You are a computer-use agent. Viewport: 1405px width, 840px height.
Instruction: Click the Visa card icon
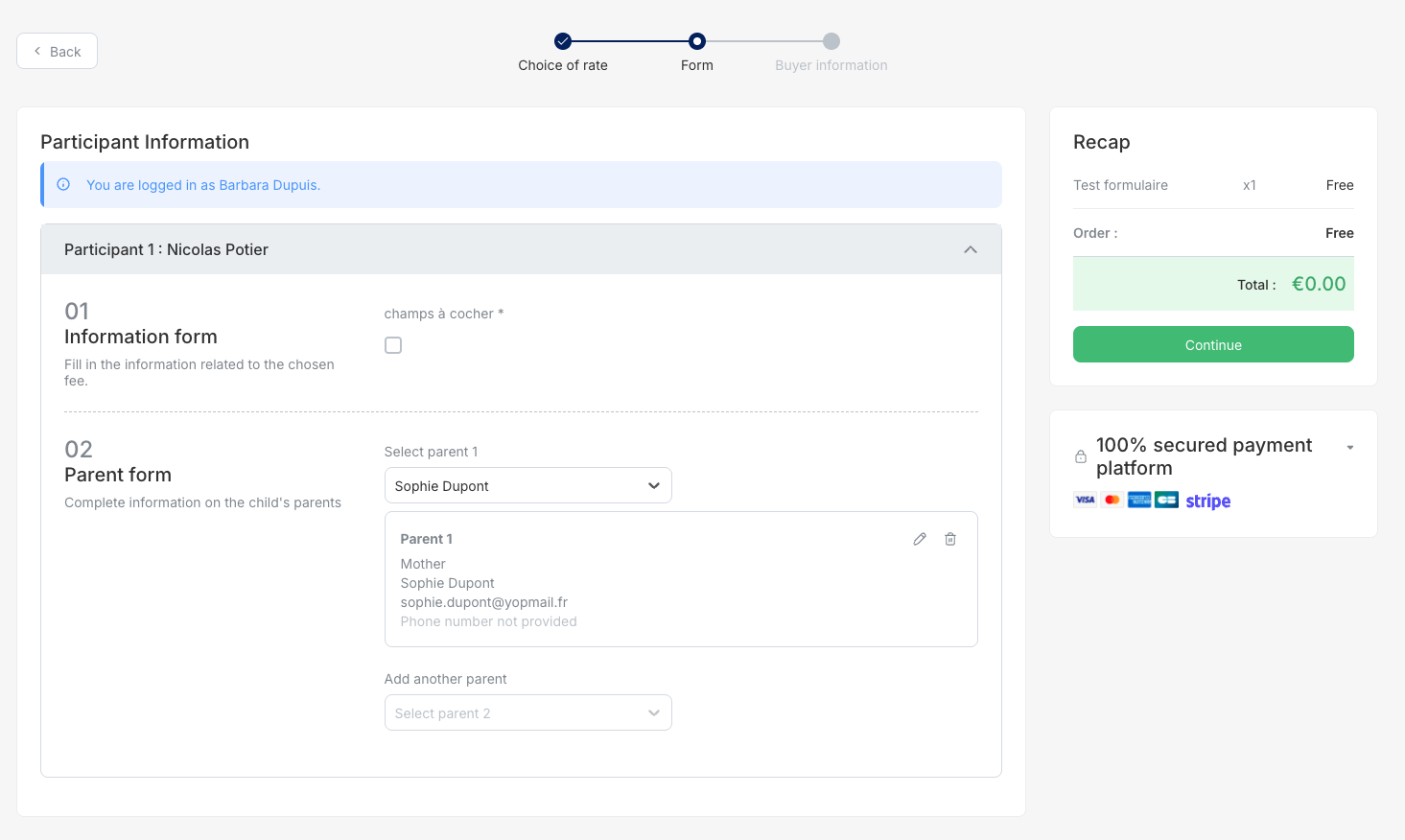click(1085, 500)
